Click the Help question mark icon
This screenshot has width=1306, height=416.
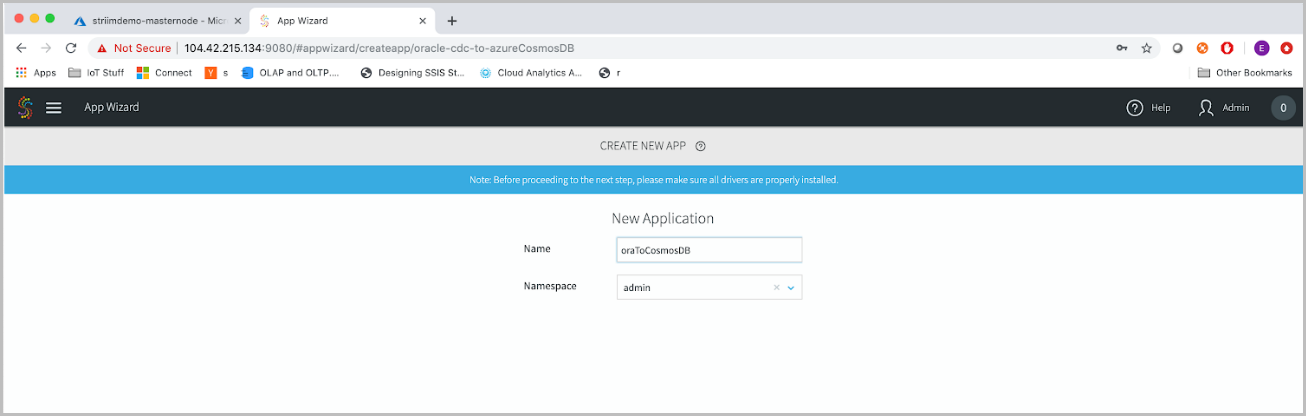1135,108
